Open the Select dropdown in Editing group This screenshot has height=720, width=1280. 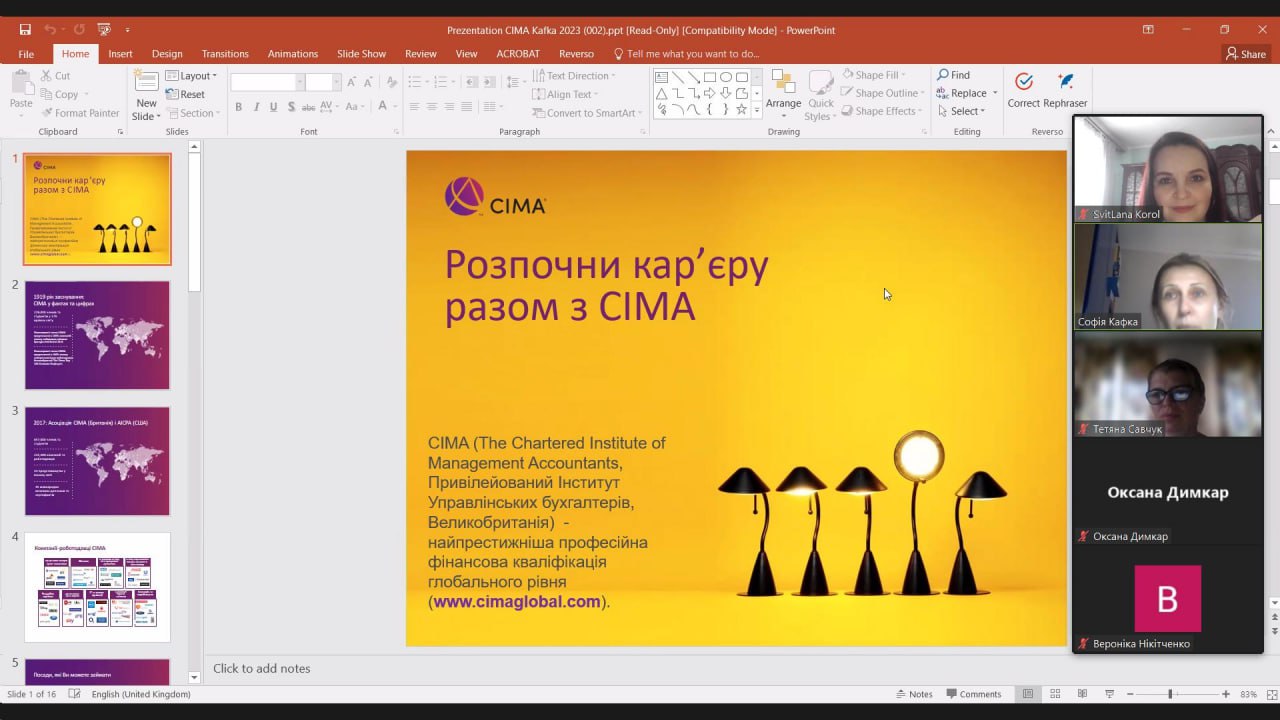960,111
